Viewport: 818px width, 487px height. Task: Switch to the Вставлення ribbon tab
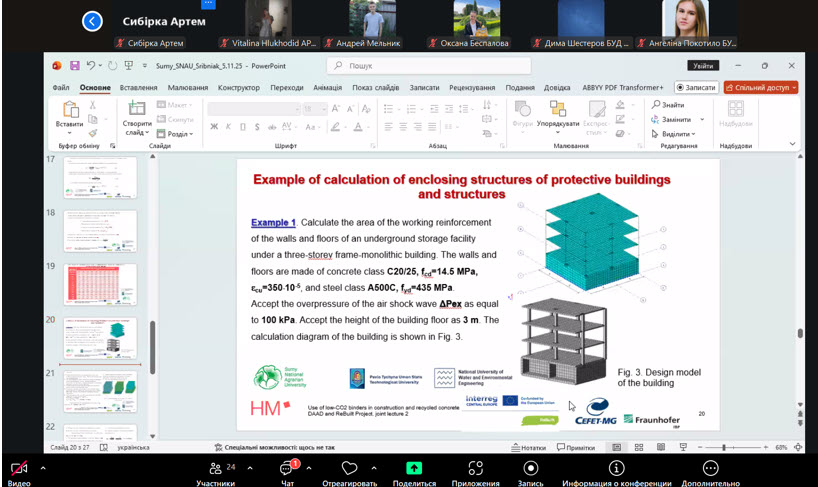138,87
